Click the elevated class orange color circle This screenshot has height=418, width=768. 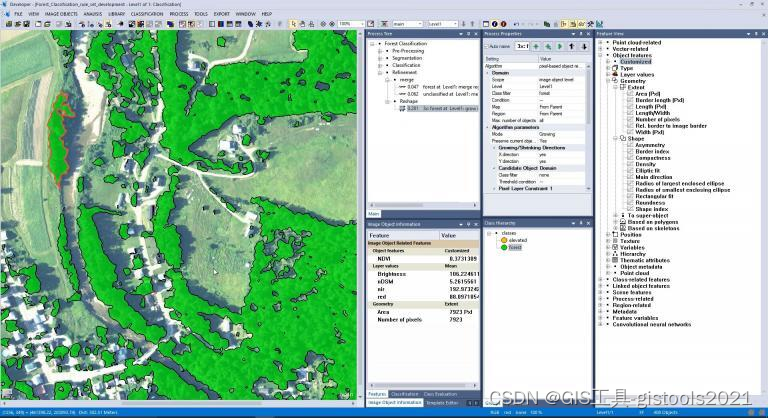[504, 240]
